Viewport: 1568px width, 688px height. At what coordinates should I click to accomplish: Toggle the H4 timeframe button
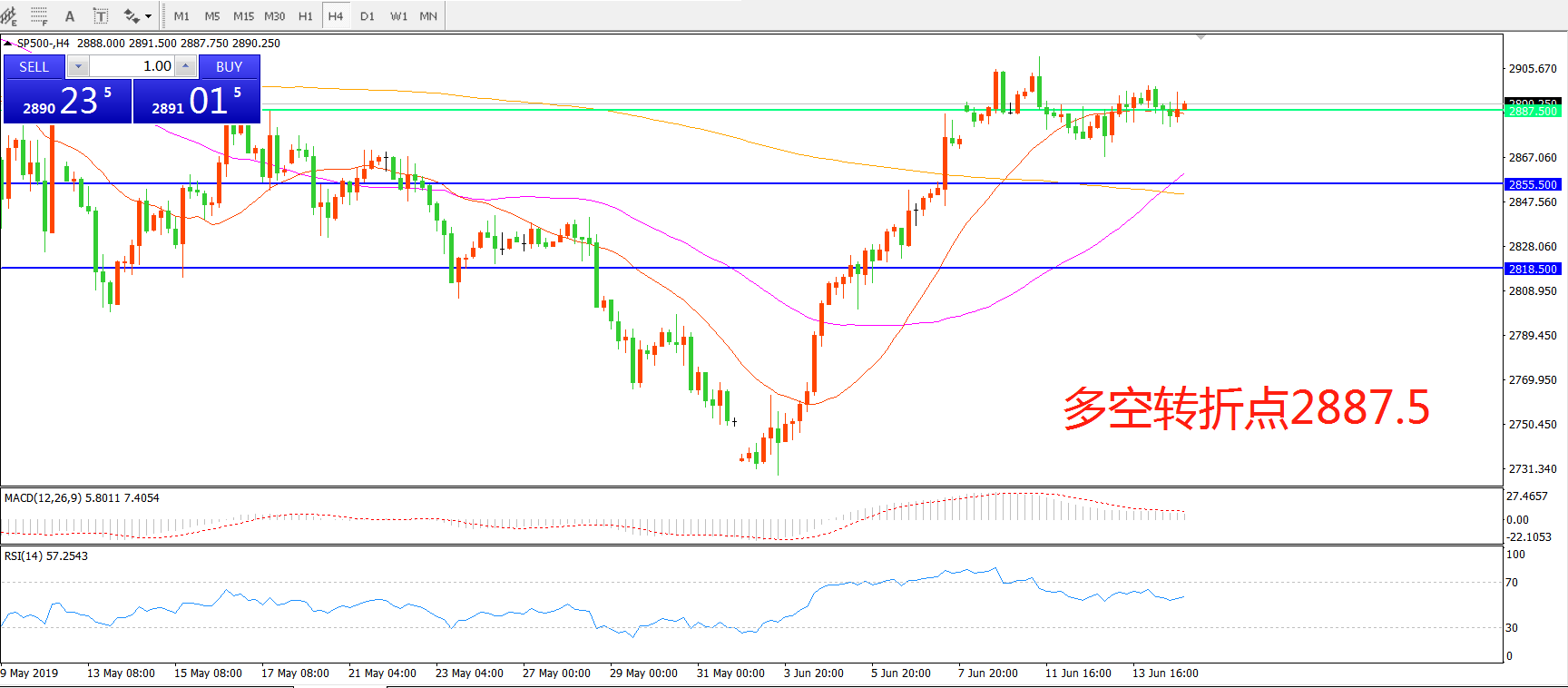pyautogui.click(x=336, y=15)
